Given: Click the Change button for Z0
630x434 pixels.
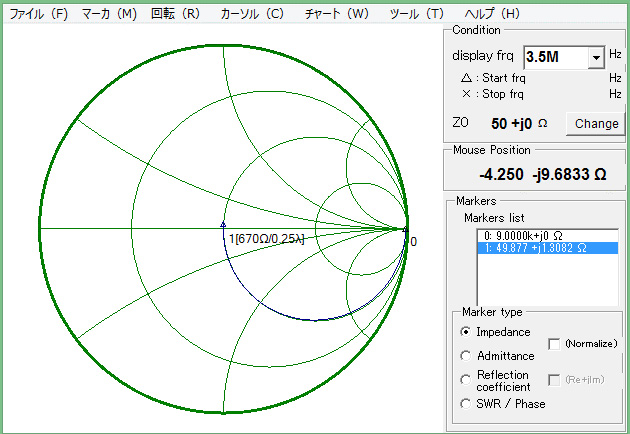Looking at the screenshot, I should click(x=596, y=124).
